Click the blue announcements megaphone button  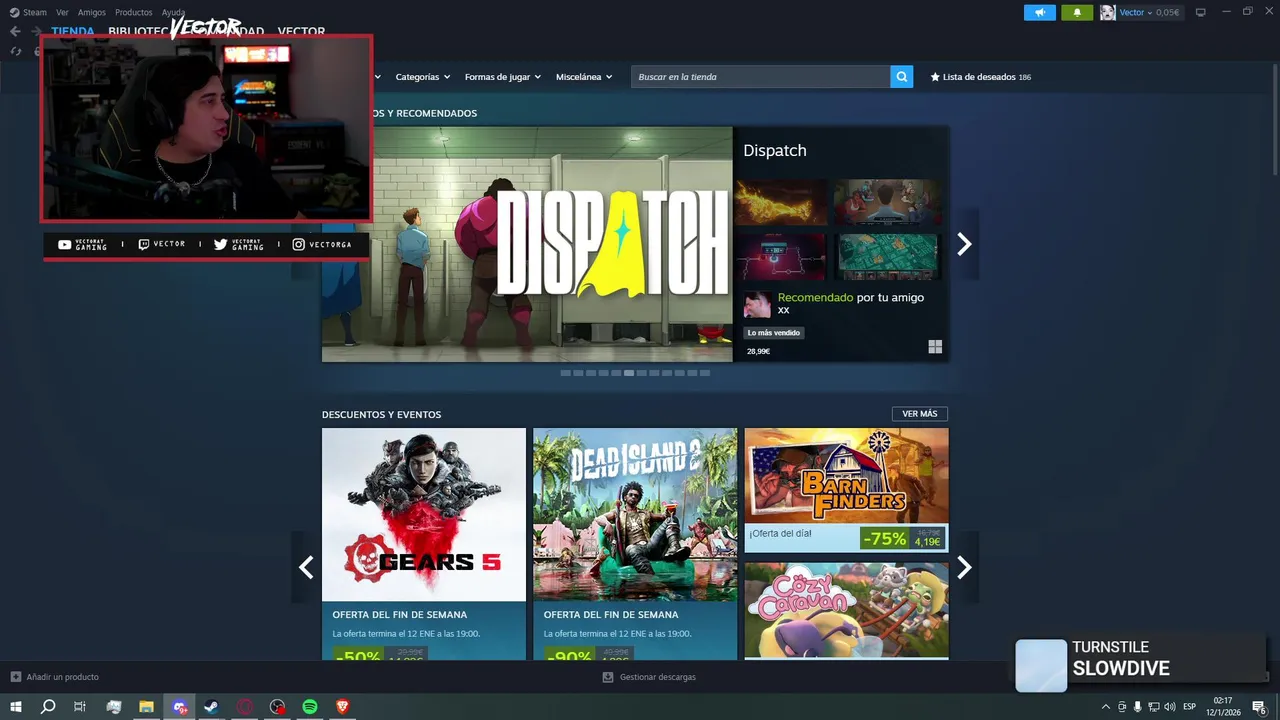point(1040,12)
